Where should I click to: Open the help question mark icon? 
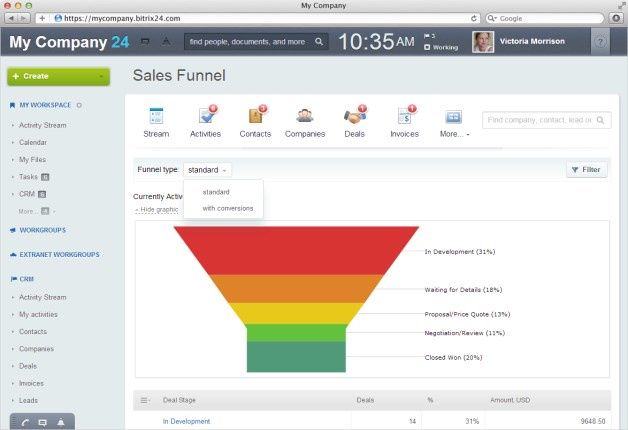click(600, 42)
